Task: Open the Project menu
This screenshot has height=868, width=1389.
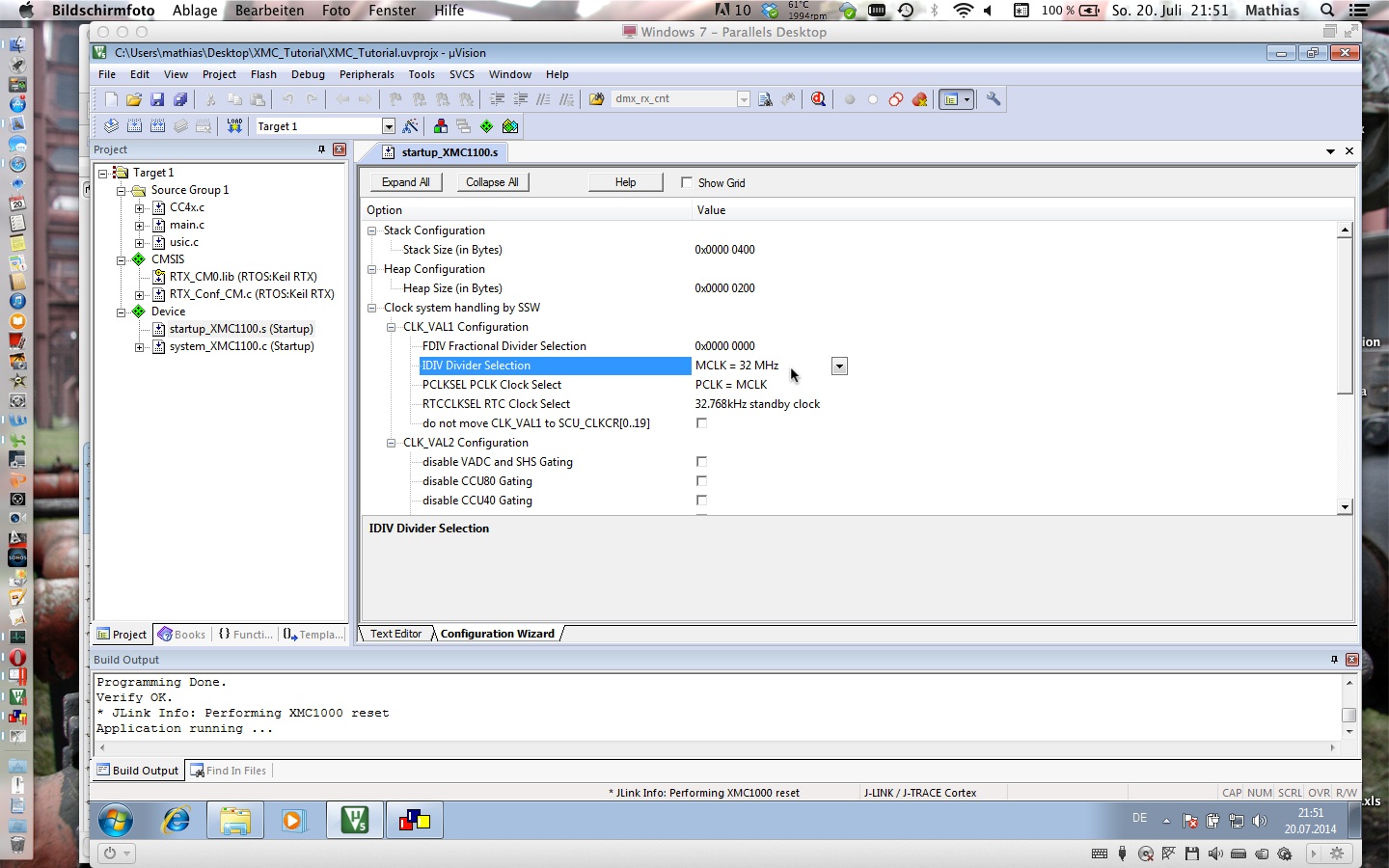Action: click(219, 74)
